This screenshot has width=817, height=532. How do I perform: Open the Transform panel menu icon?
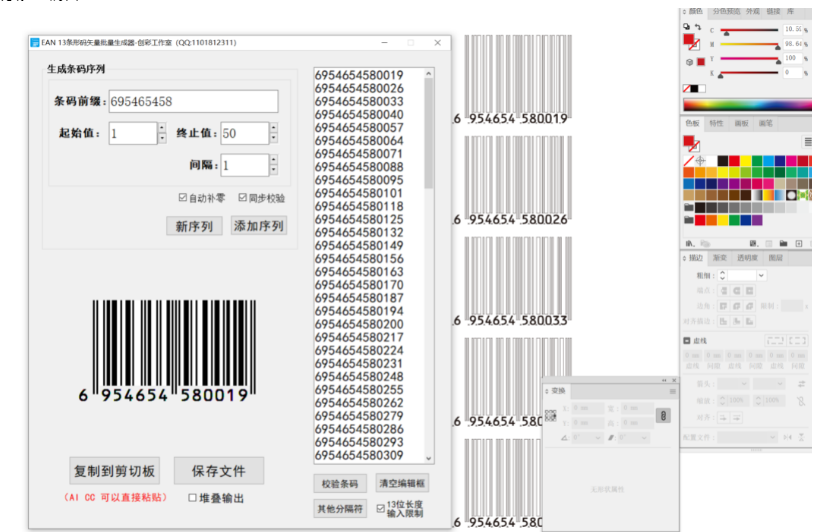673,391
